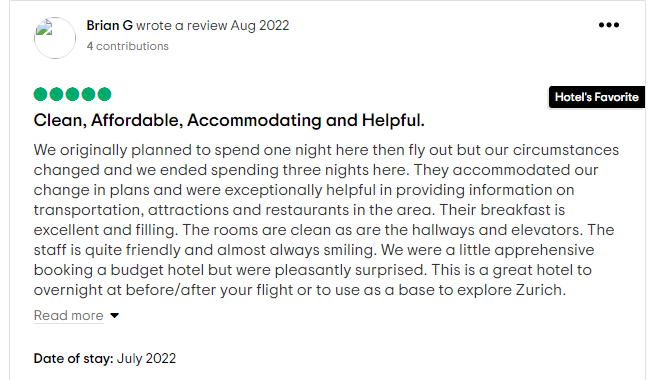View Brian G's 4 contributions

pos(128,46)
